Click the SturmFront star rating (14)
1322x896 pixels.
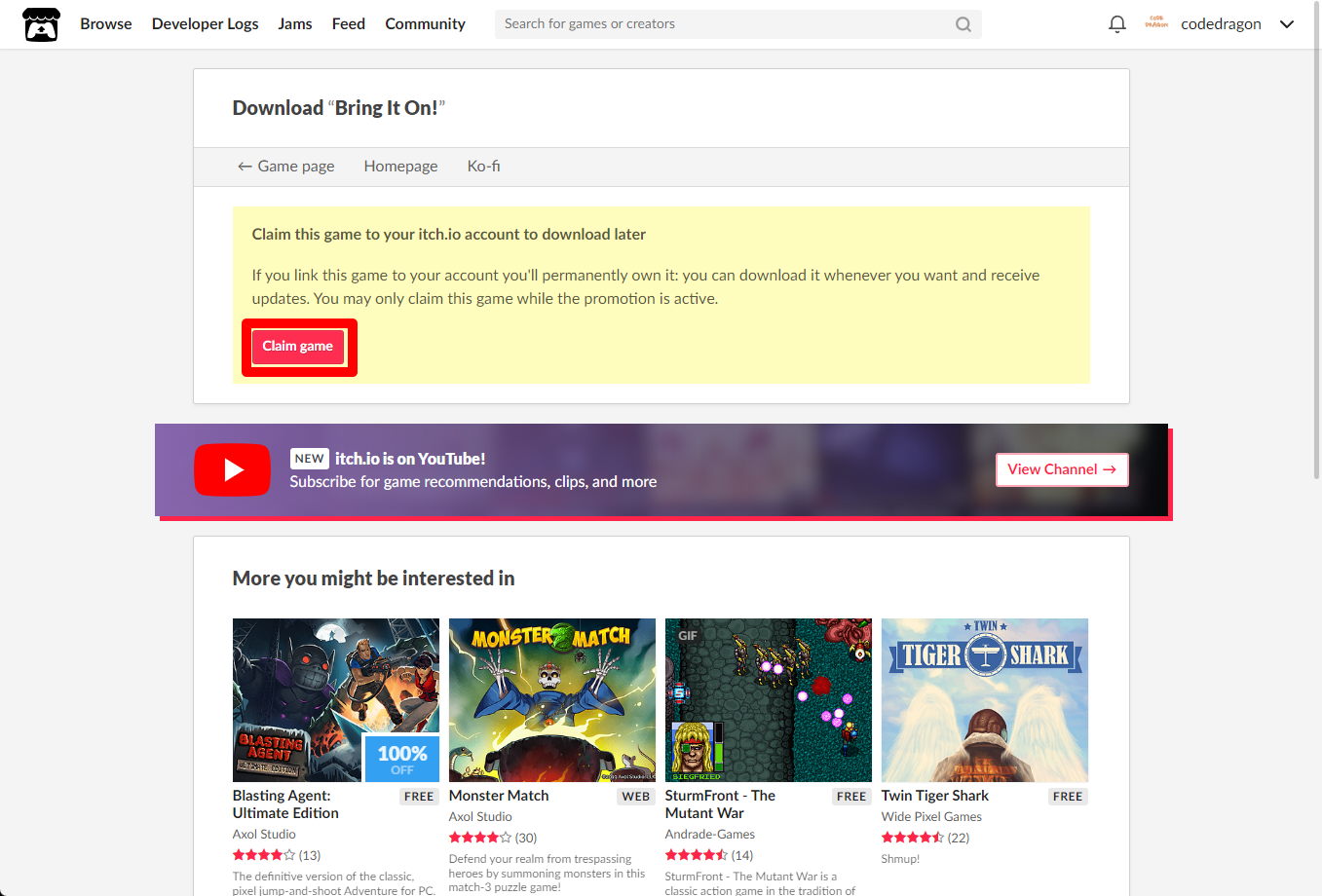click(x=709, y=855)
